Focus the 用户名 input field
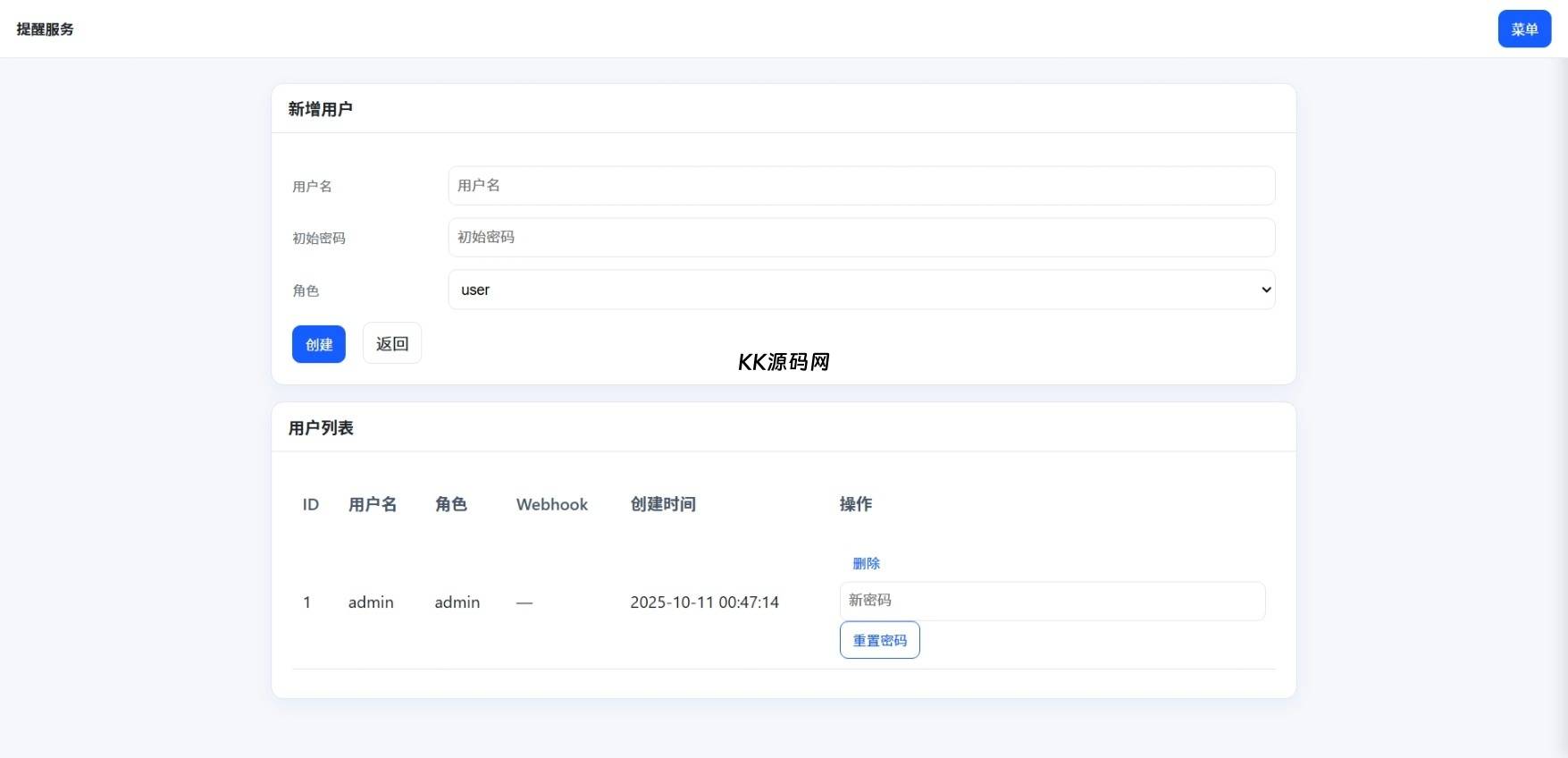 pos(860,186)
